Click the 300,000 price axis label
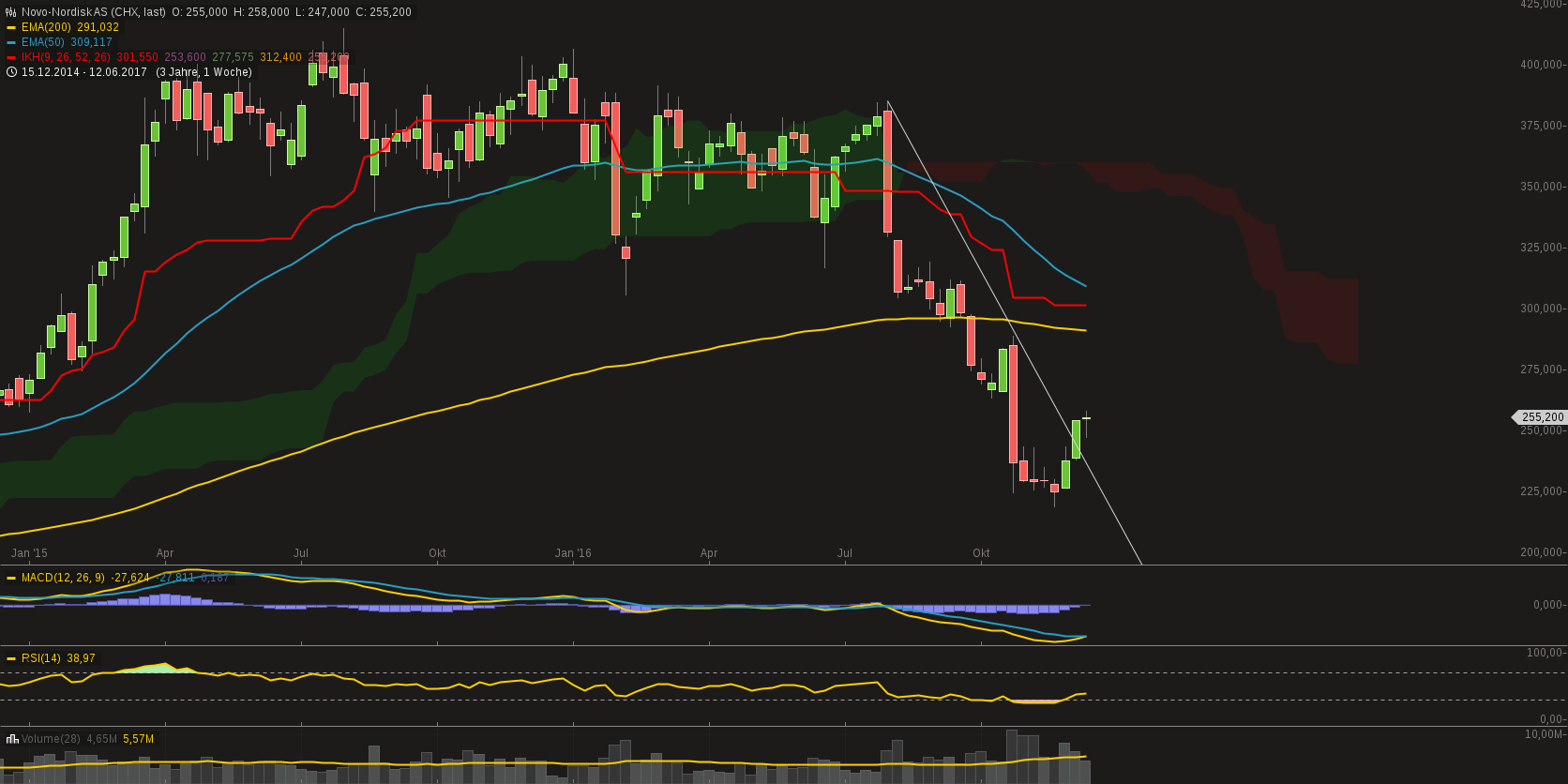1568x784 pixels. [1540, 309]
